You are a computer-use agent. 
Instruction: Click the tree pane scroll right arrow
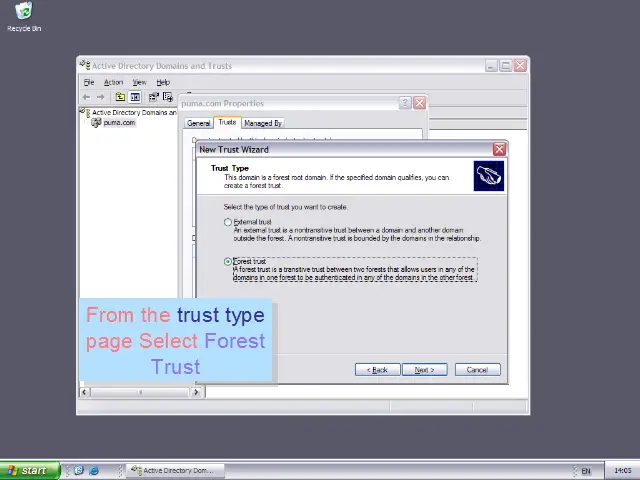(196, 392)
